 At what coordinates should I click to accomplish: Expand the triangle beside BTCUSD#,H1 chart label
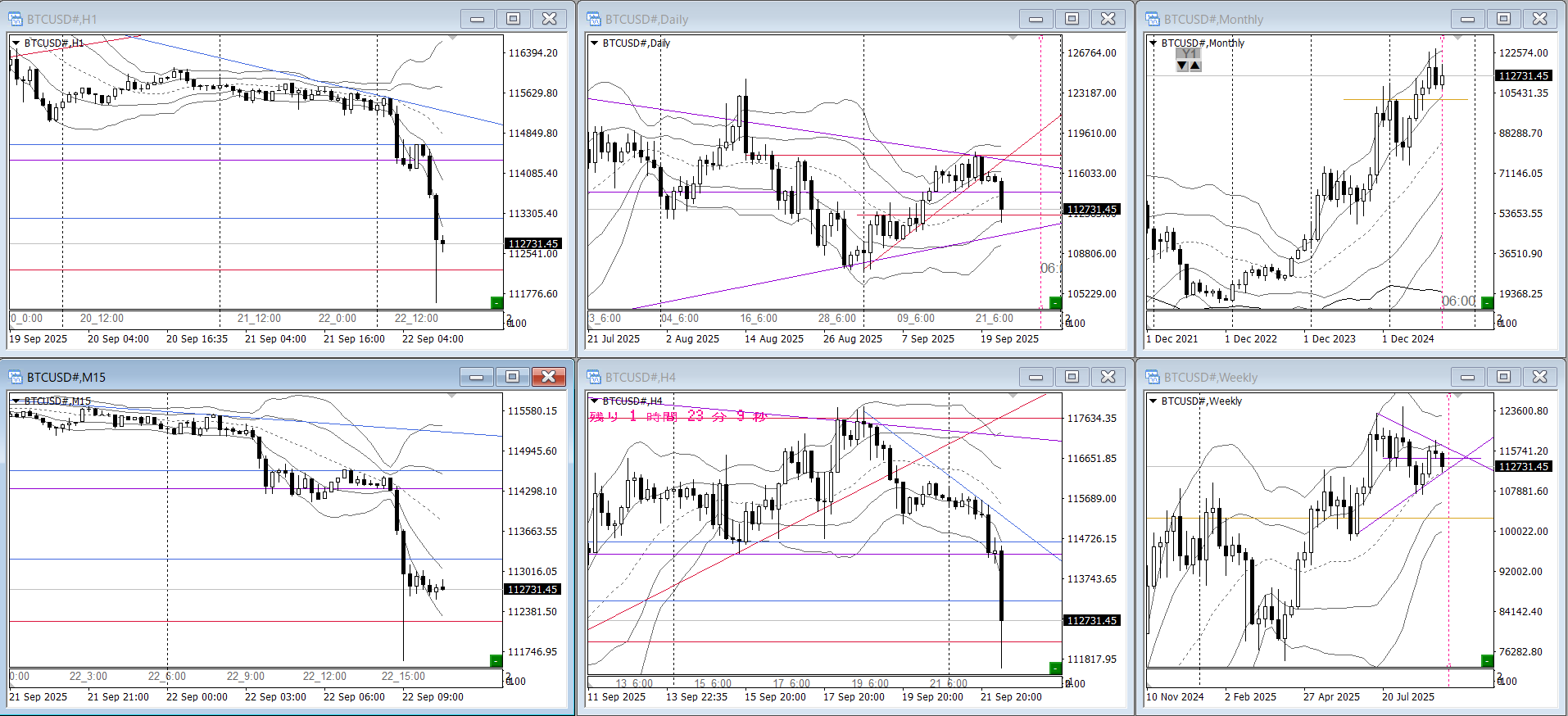[16, 43]
